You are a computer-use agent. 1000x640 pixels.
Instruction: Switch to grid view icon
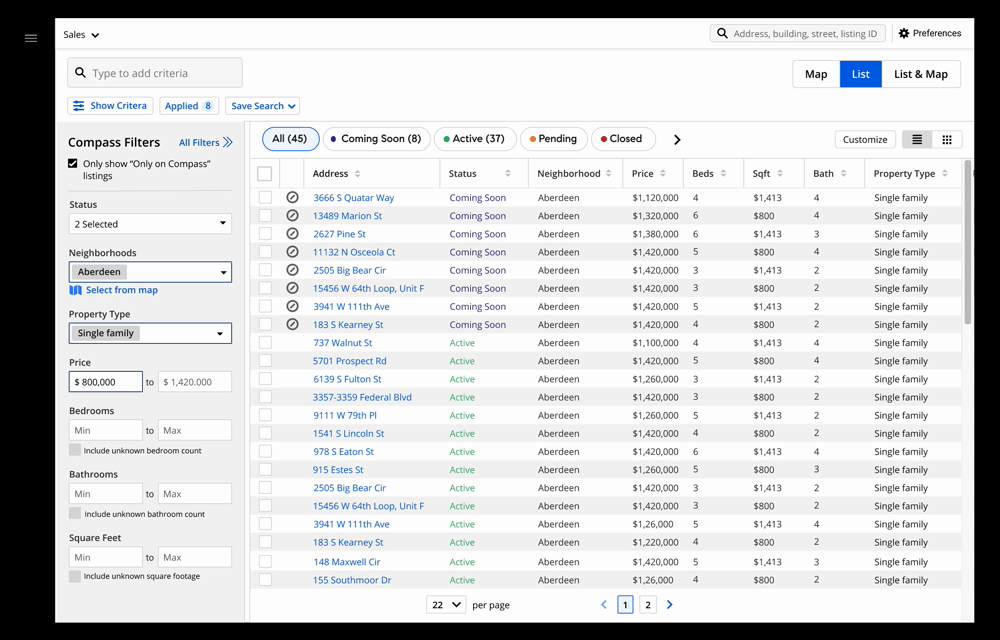click(x=947, y=140)
